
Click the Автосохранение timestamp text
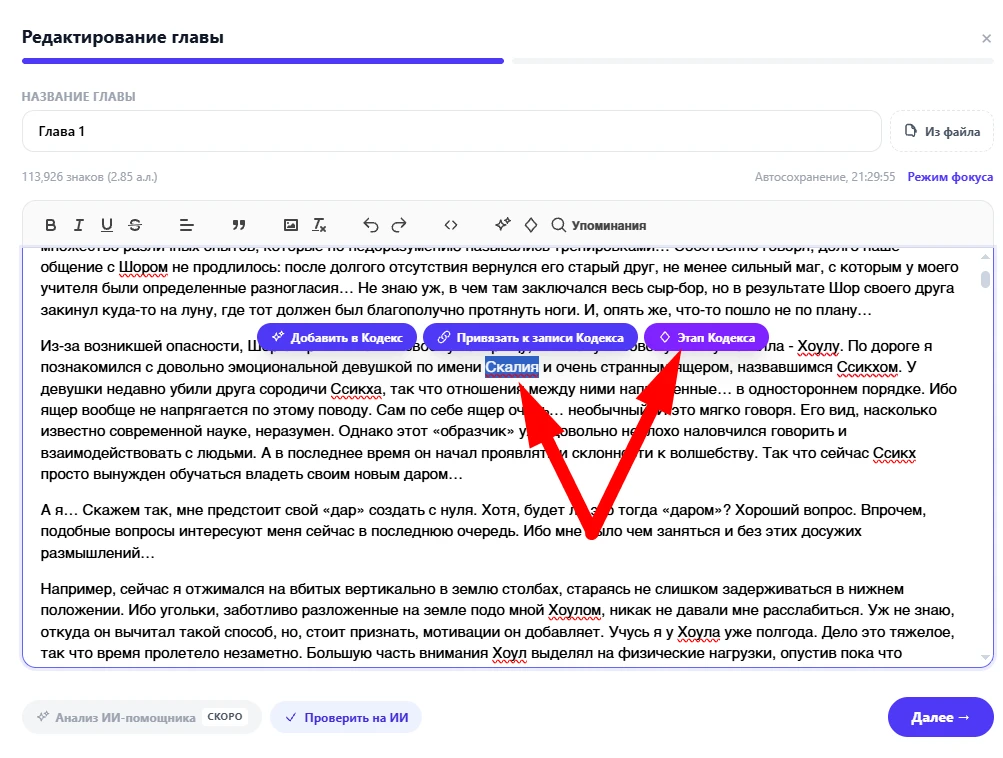(x=825, y=177)
